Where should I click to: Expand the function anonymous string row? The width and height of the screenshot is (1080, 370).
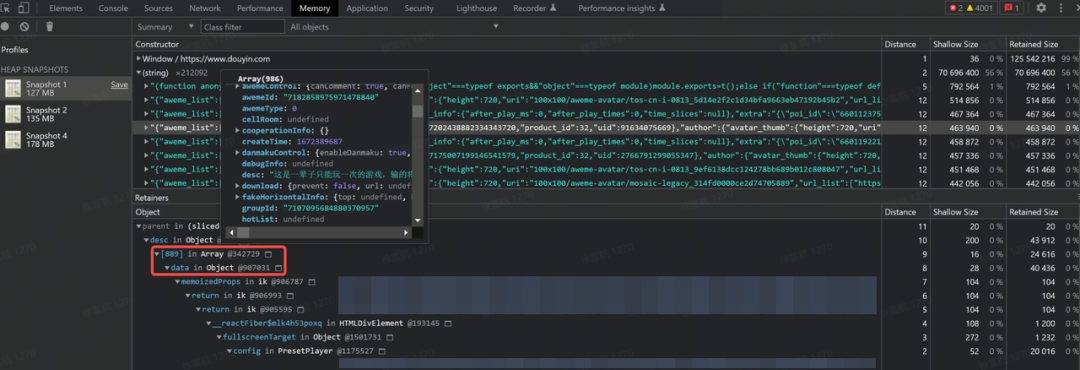point(147,86)
